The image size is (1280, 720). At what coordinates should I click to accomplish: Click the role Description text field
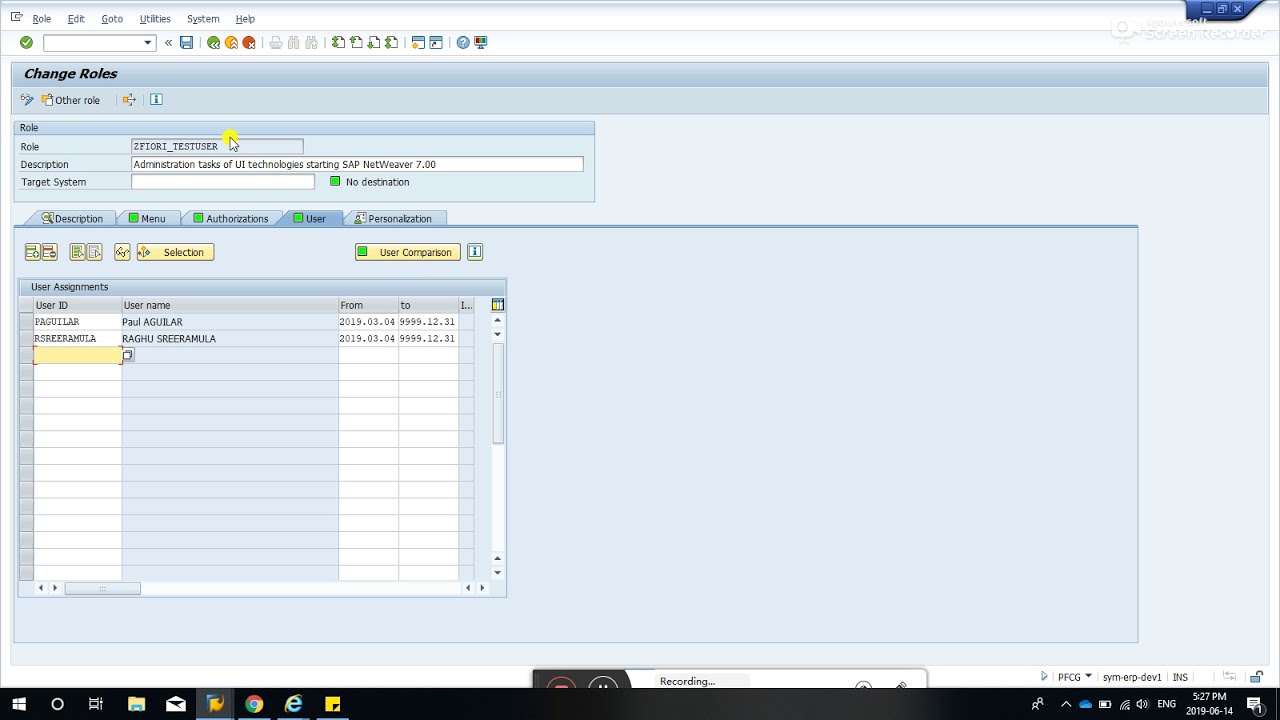[357, 164]
